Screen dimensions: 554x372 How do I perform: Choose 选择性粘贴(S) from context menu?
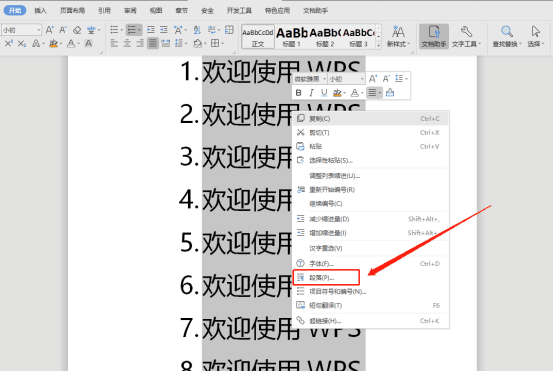point(371,160)
